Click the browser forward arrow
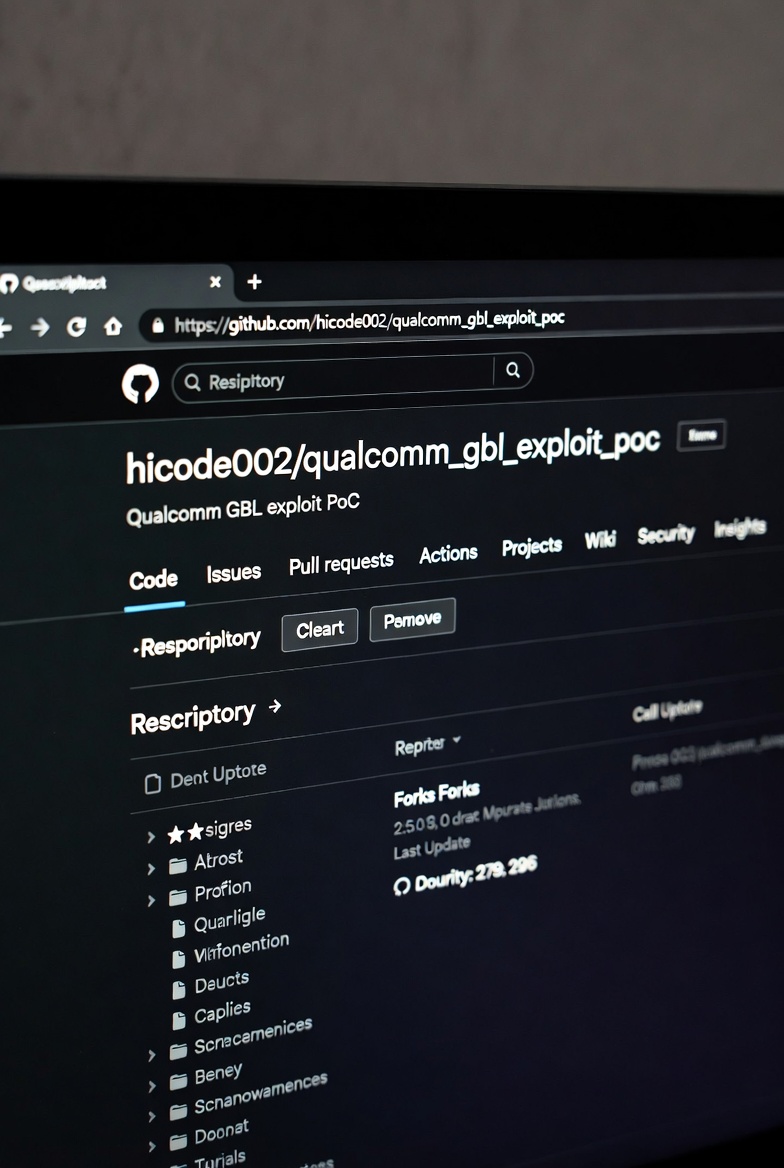The width and height of the screenshot is (784, 1168). [x=40, y=327]
